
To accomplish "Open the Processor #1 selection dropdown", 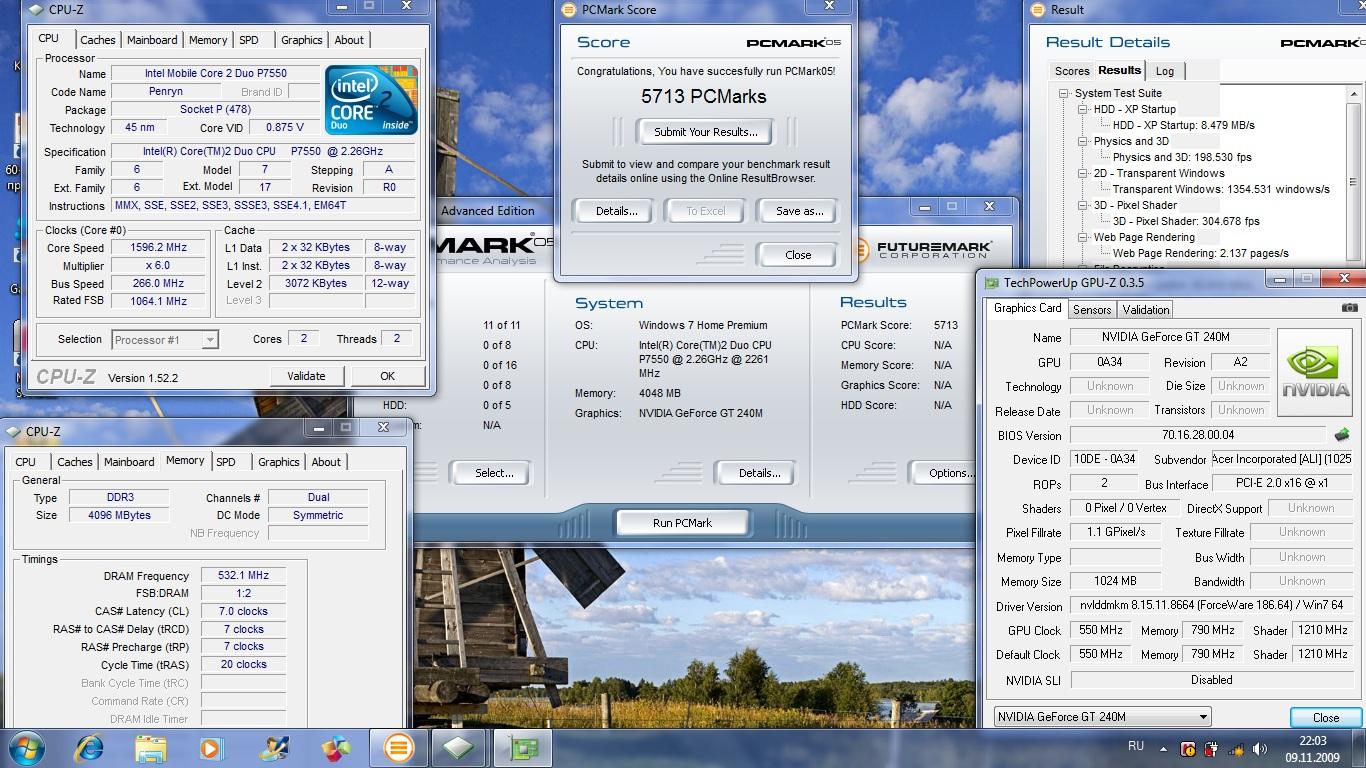I will click(x=164, y=340).
